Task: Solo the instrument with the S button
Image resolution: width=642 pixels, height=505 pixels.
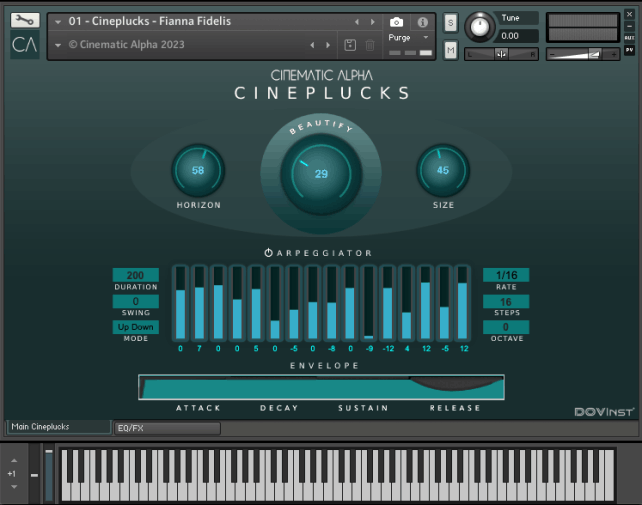Action: tap(450, 23)
